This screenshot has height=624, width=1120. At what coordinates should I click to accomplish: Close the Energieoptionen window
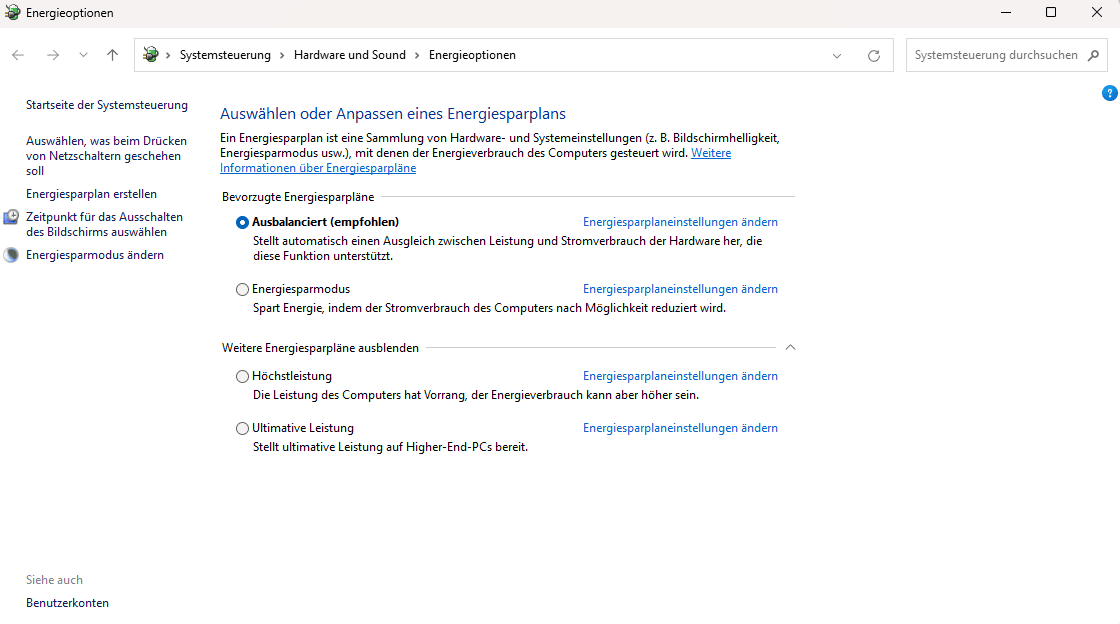click(x=1096, y=13)
